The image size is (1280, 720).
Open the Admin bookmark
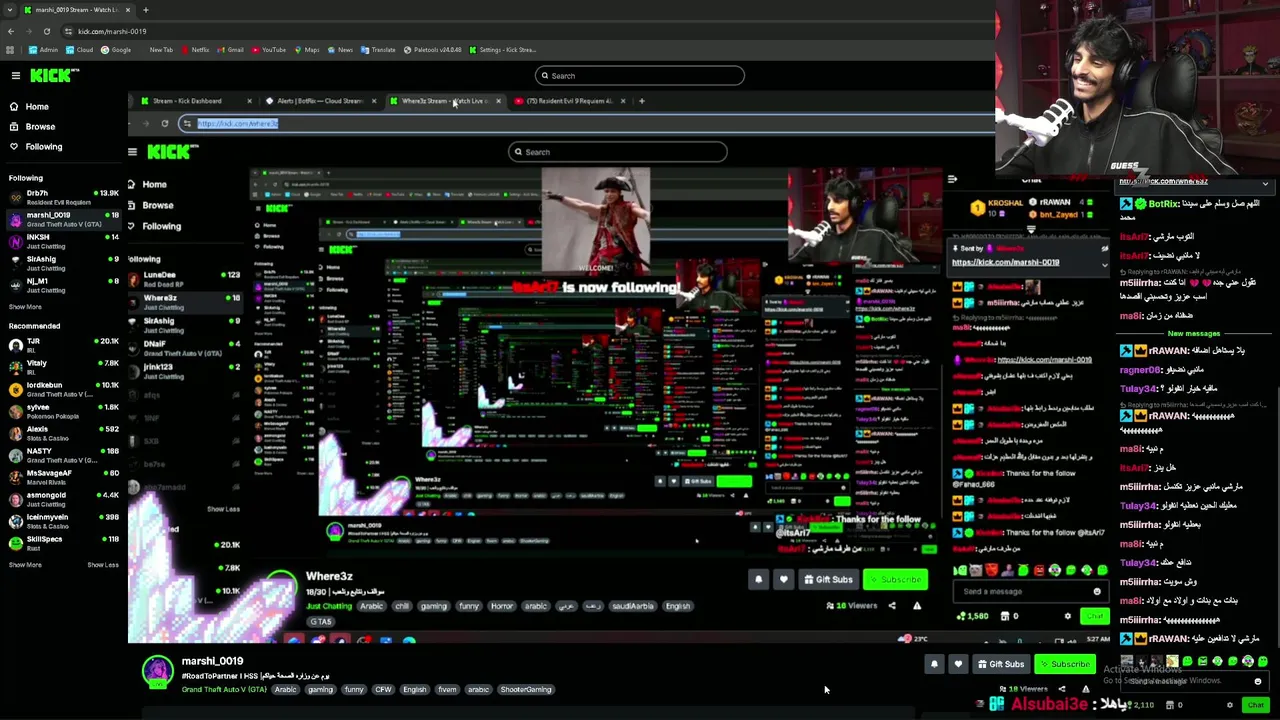pyautogui.click(x=44, y=50)
